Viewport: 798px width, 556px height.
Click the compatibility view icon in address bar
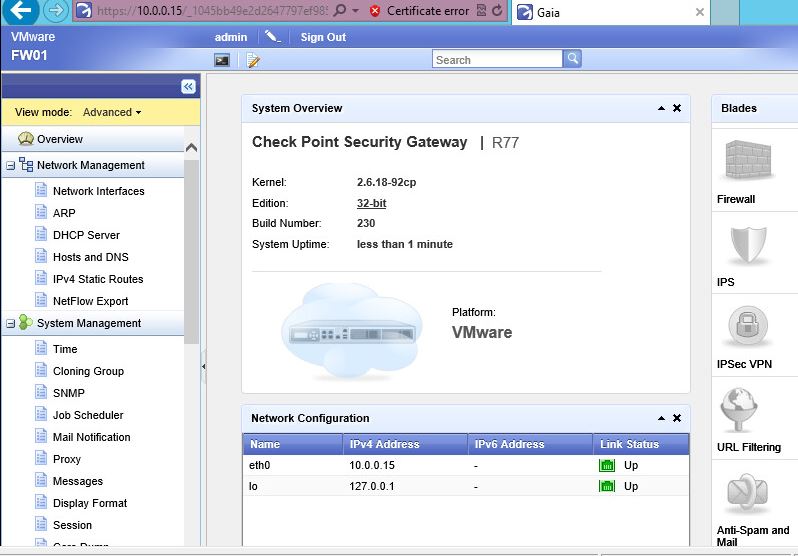pos(481,11)
